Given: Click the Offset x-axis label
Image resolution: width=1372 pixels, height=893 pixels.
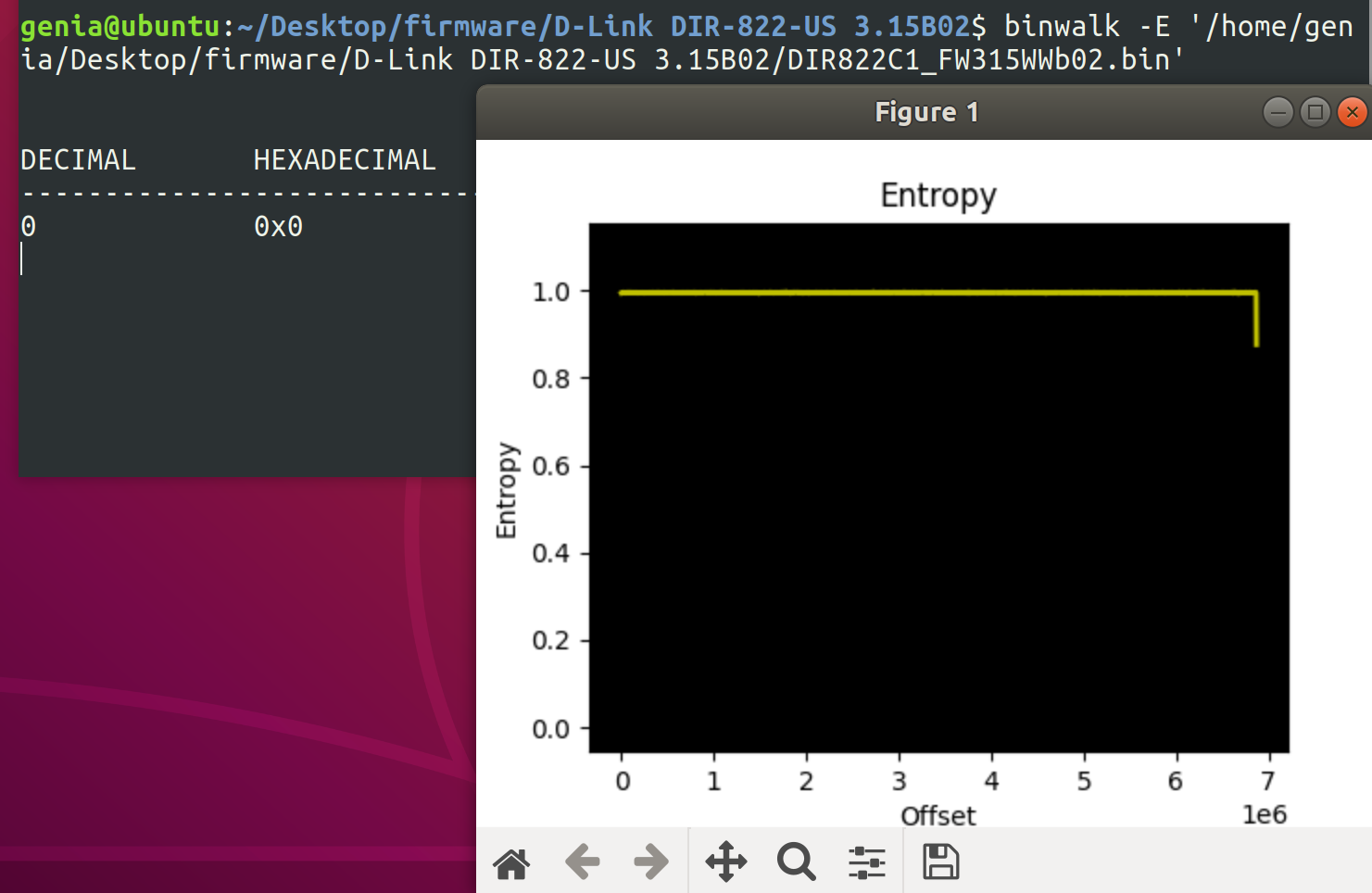Looking at the screenshot, I should (x=938, y=816).
